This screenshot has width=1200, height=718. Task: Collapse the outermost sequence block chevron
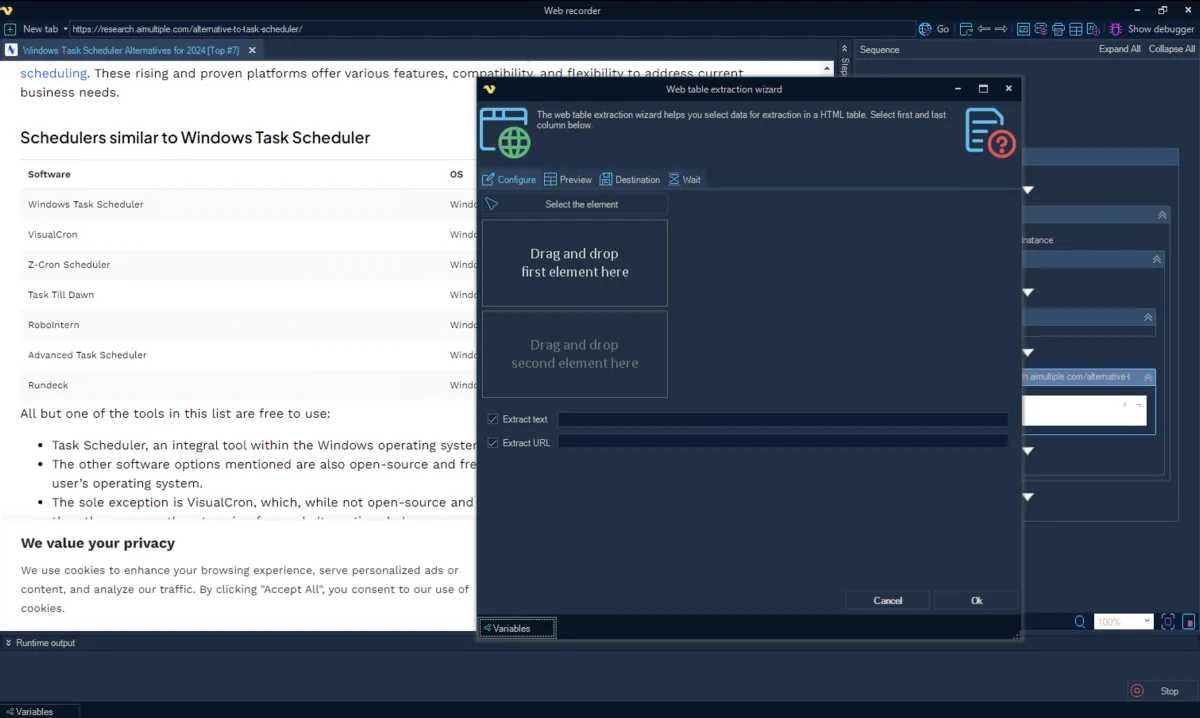coord(1162,215)
